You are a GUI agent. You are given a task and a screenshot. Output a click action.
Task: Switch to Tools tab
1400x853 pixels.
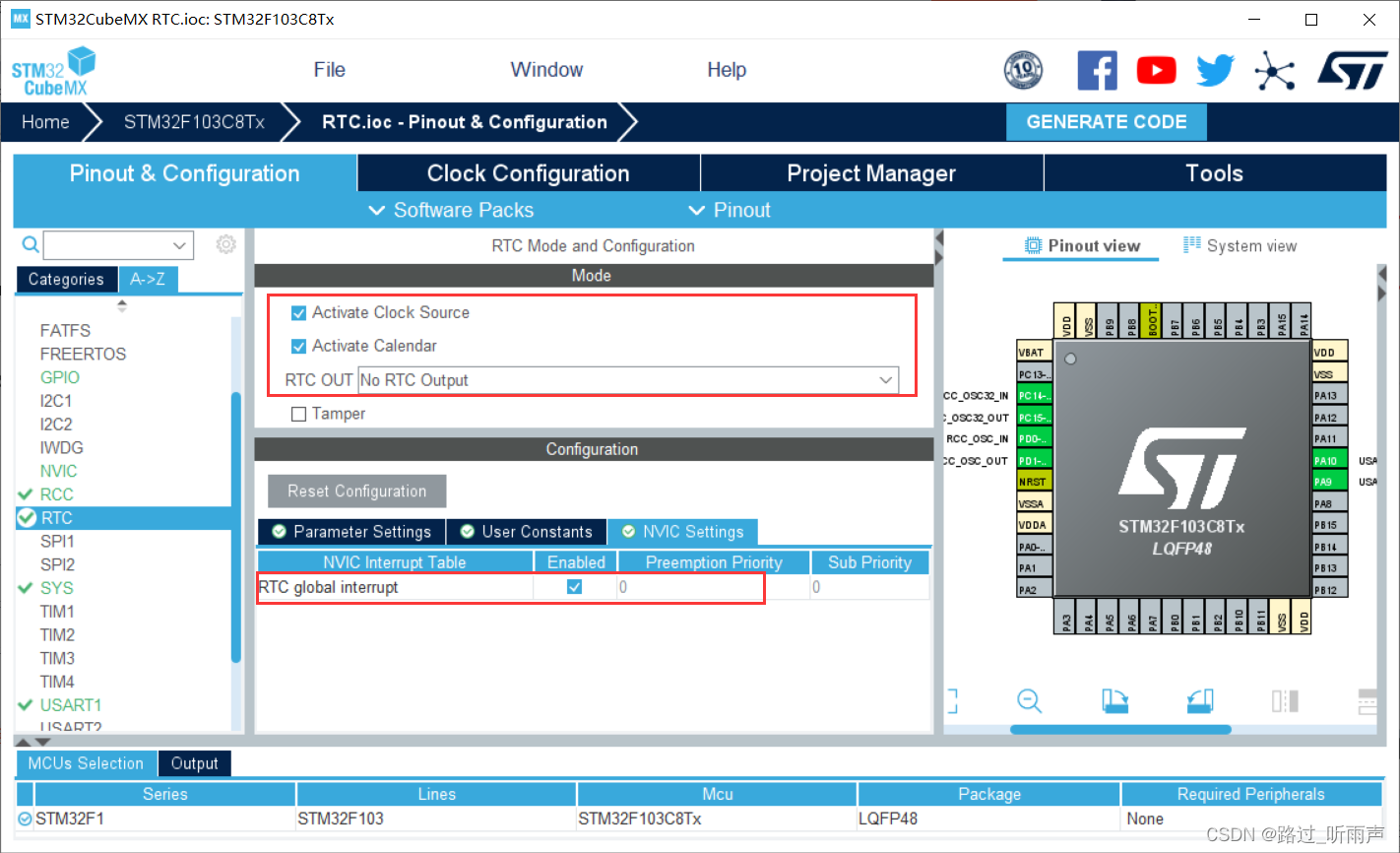(1214, 173)
